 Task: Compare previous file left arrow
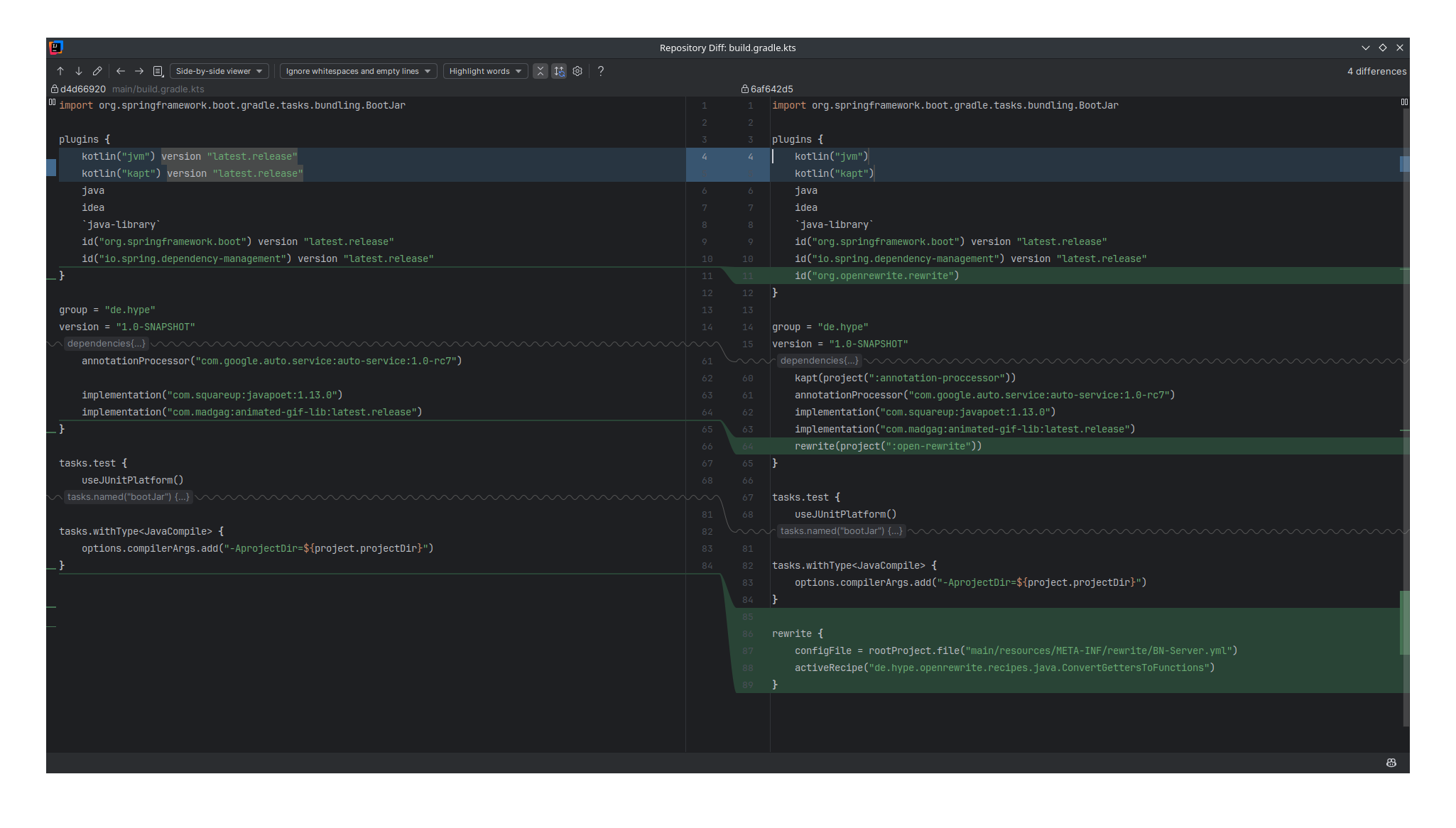[x=121, y=71]
